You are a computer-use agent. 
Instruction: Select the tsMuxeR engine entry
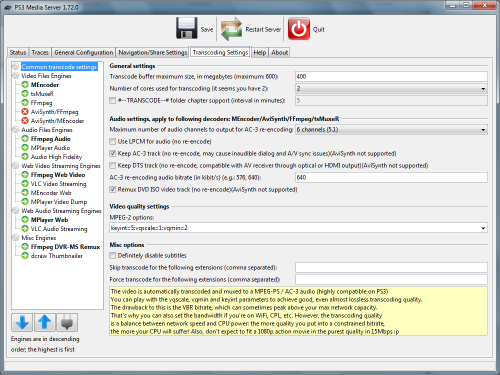42,94
